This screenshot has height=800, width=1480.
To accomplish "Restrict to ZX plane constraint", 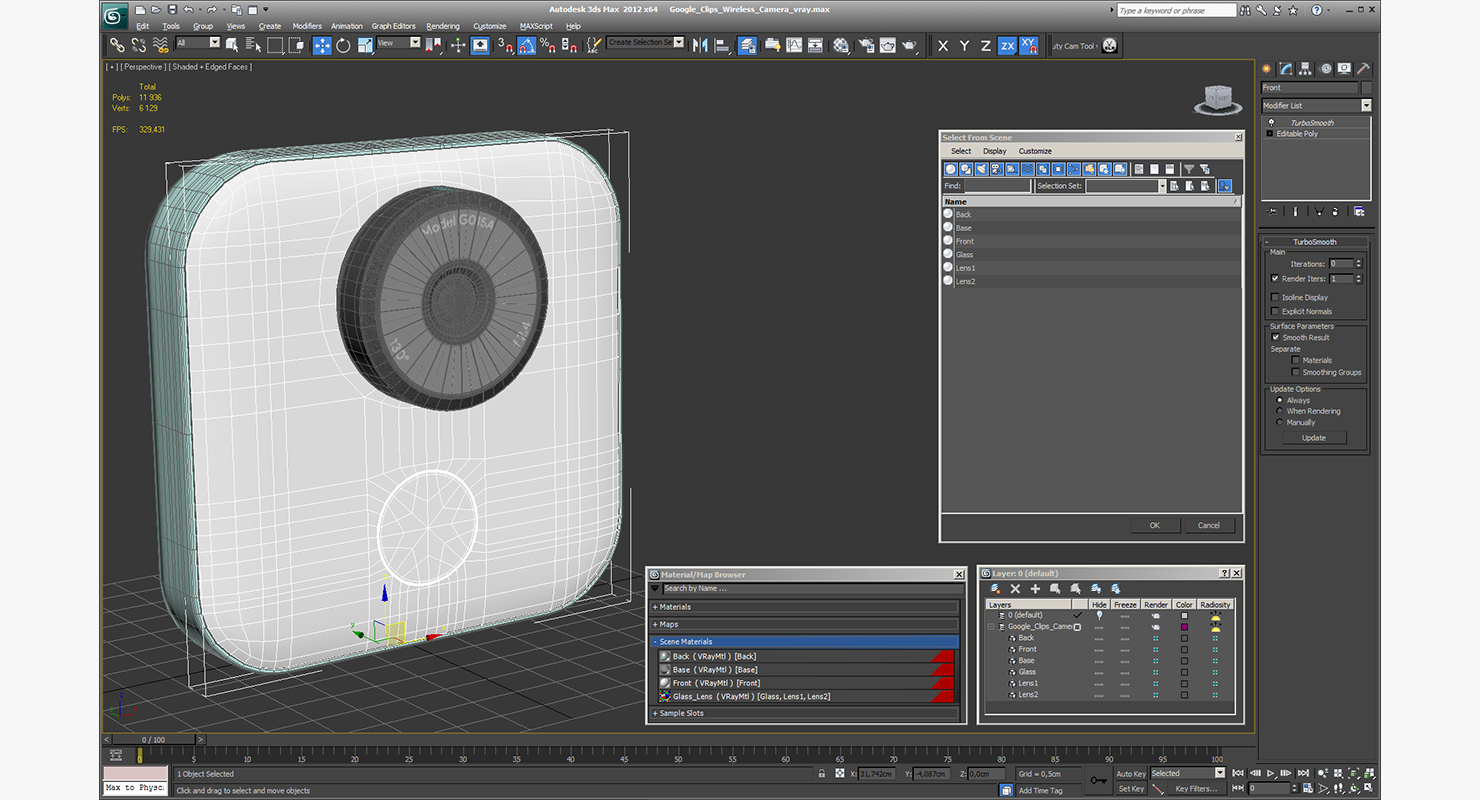I will click(x=1006, y=45).
